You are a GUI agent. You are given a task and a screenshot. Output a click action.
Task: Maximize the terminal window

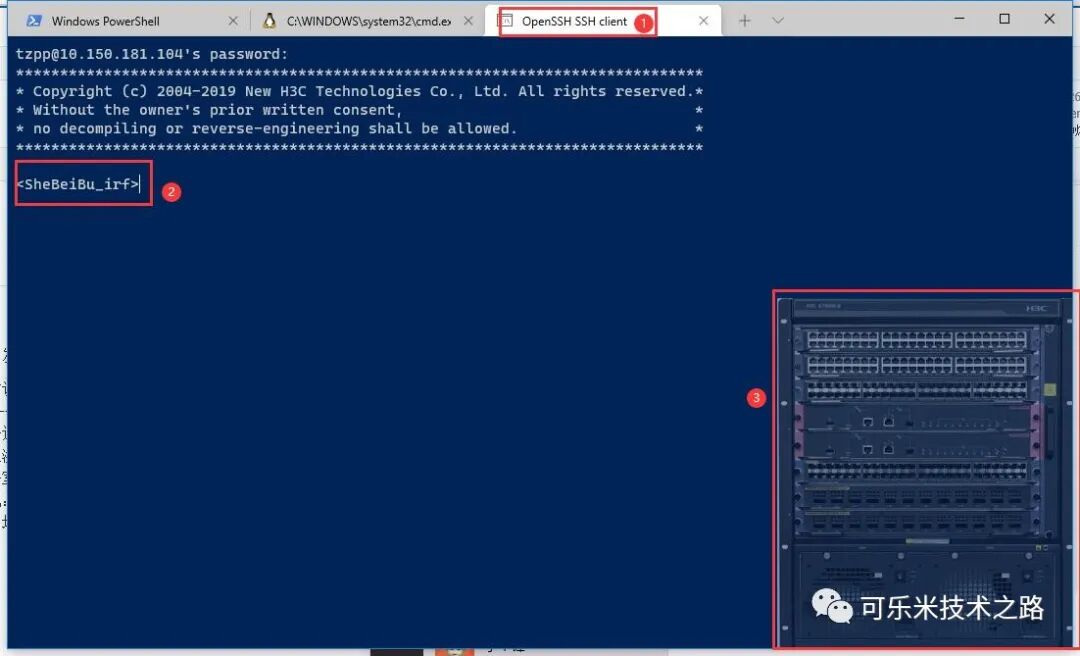[x=1004, y=19]
